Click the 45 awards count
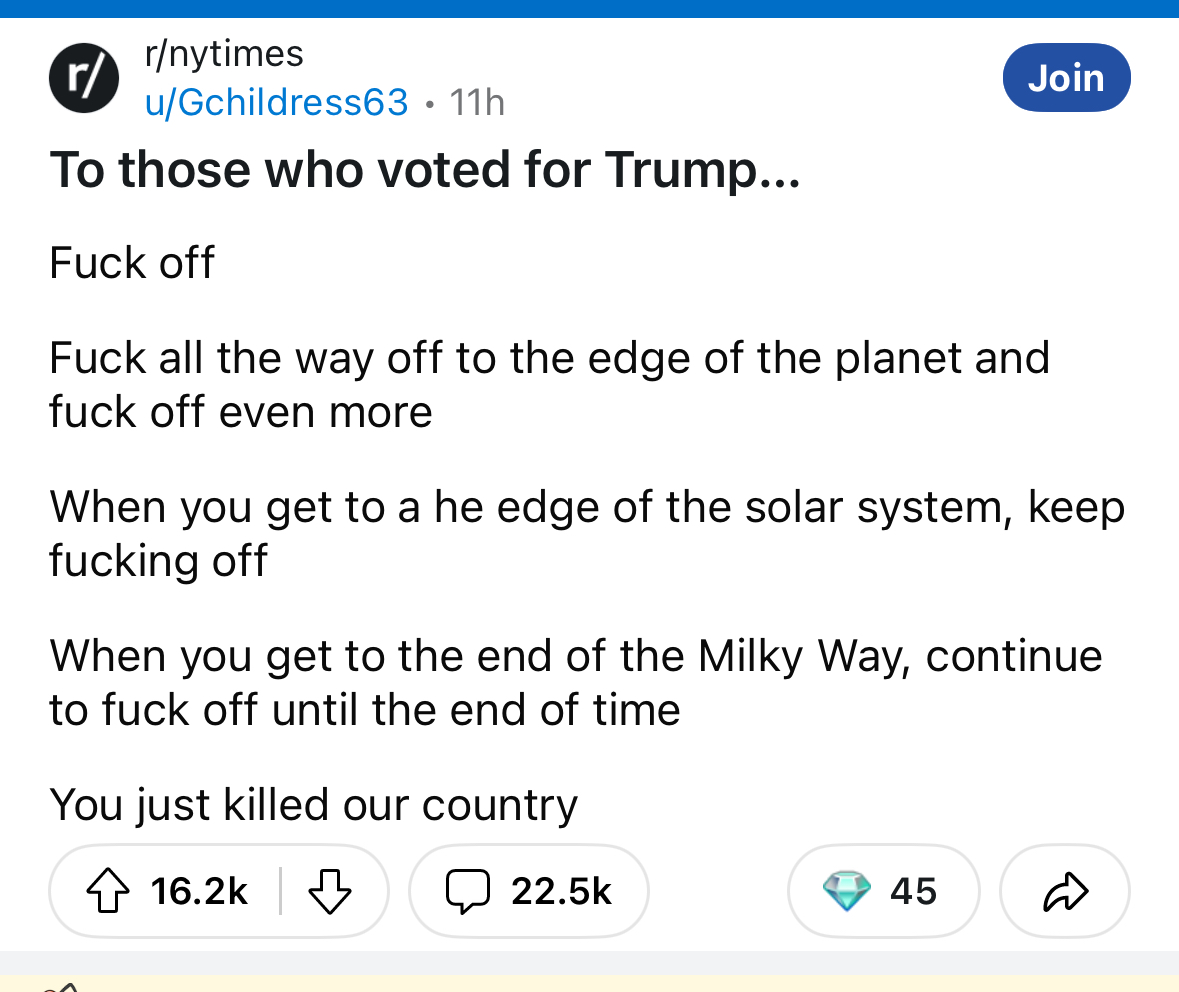This screenshot has width=1179, height=992. (913, 891)
